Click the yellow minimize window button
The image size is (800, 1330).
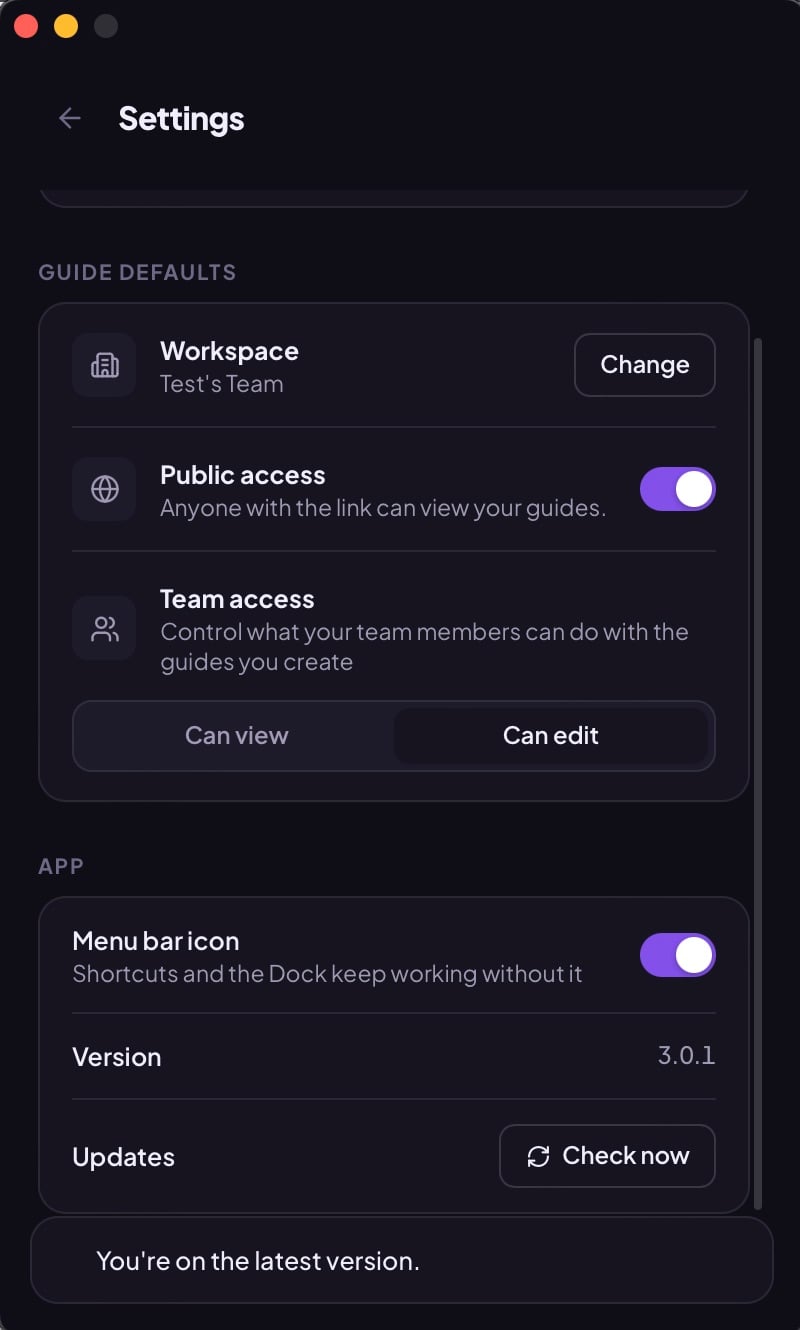[66, 26]
